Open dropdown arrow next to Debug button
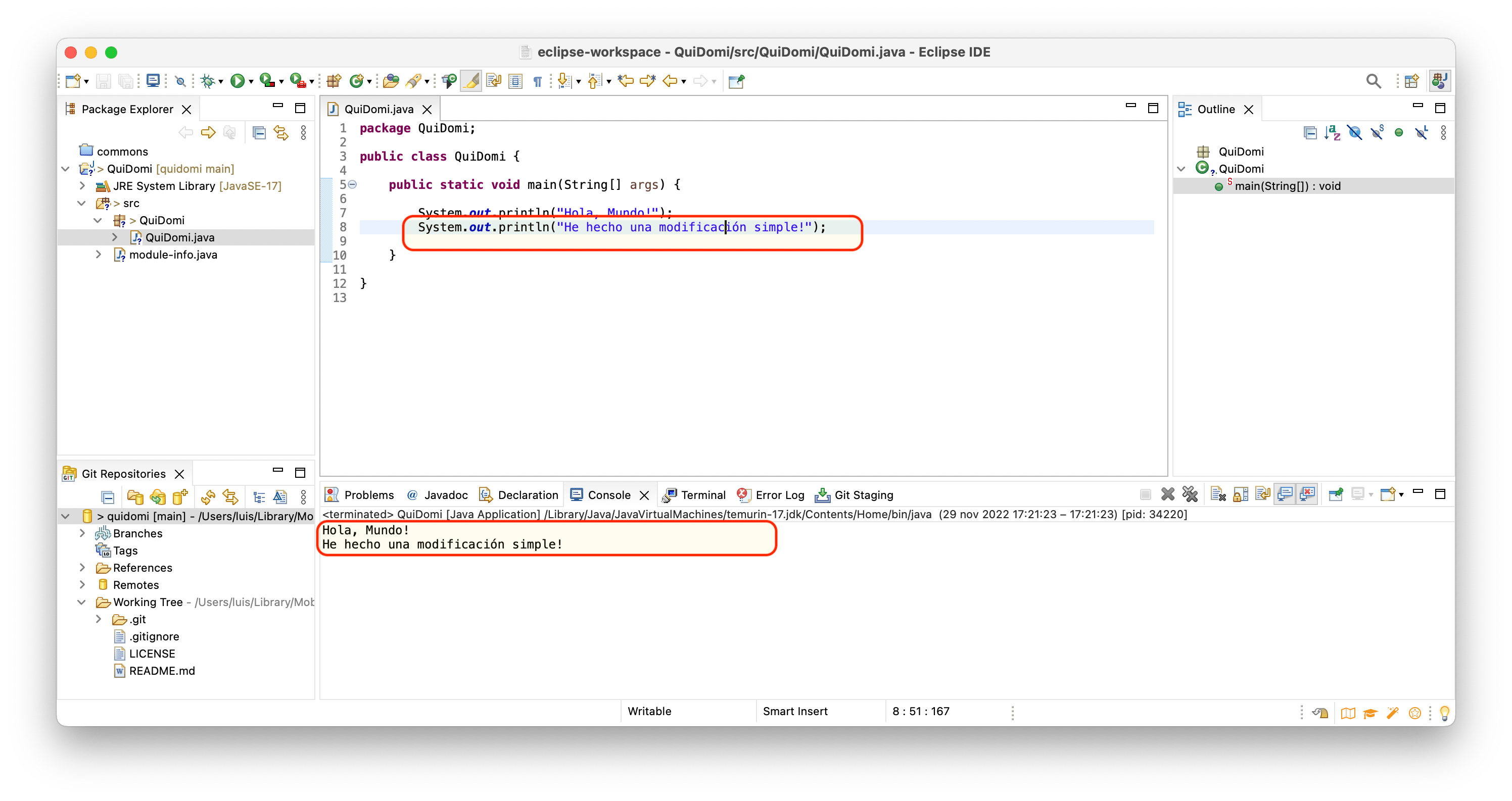The image size is (1512, 801). pos(221,82)
